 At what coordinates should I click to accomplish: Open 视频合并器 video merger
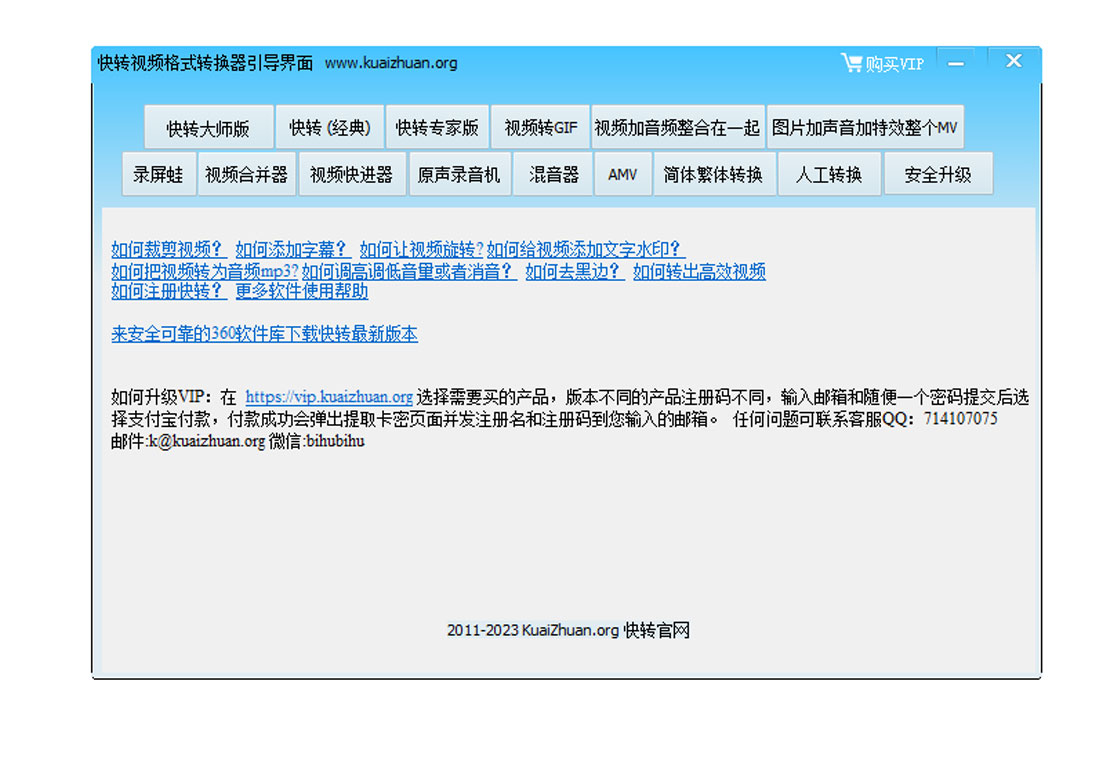coord(246,174)
